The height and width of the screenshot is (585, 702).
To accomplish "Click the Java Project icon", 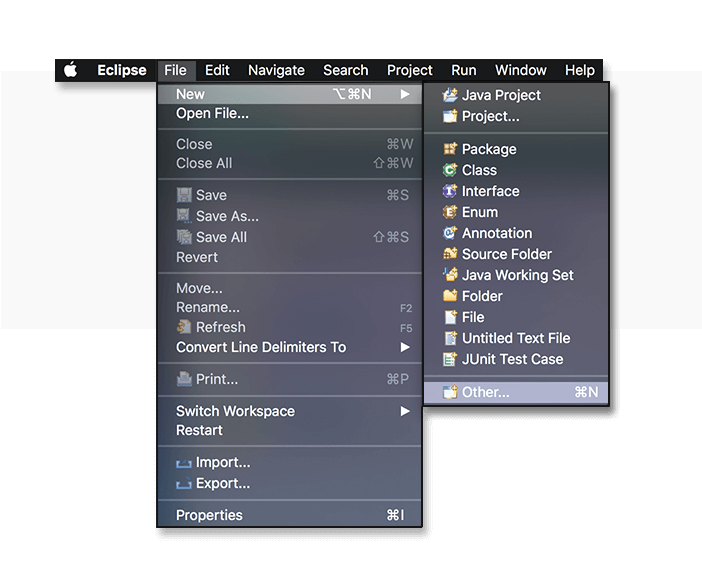I will 450,95.
